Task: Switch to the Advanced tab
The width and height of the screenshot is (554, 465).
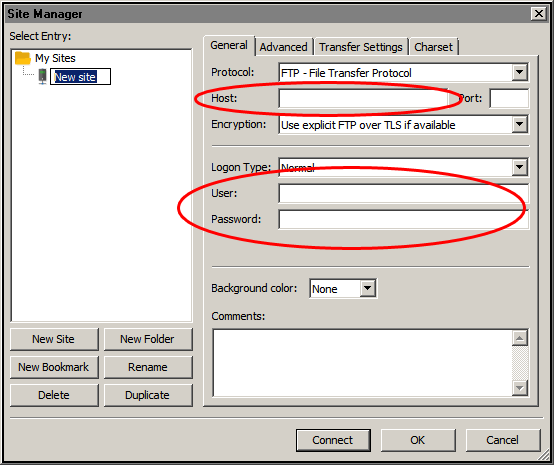Action: click(284, 47)
